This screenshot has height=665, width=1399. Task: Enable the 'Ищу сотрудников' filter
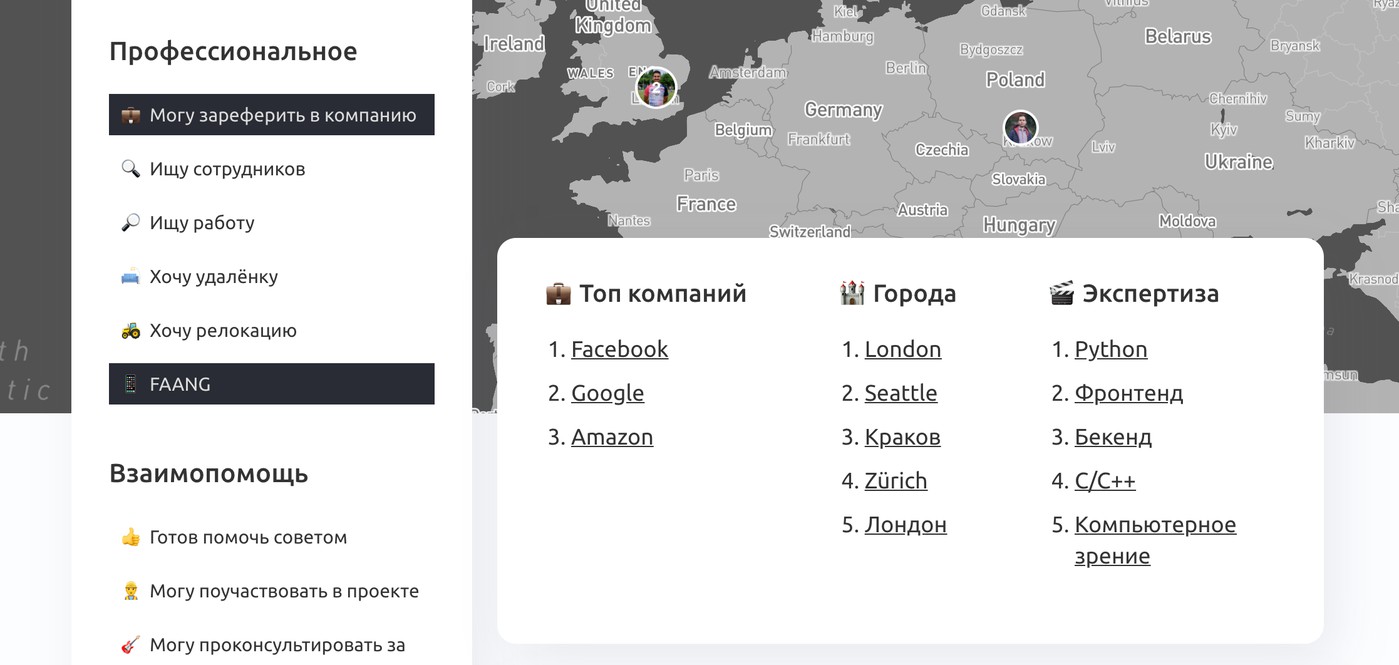[227, 169]
